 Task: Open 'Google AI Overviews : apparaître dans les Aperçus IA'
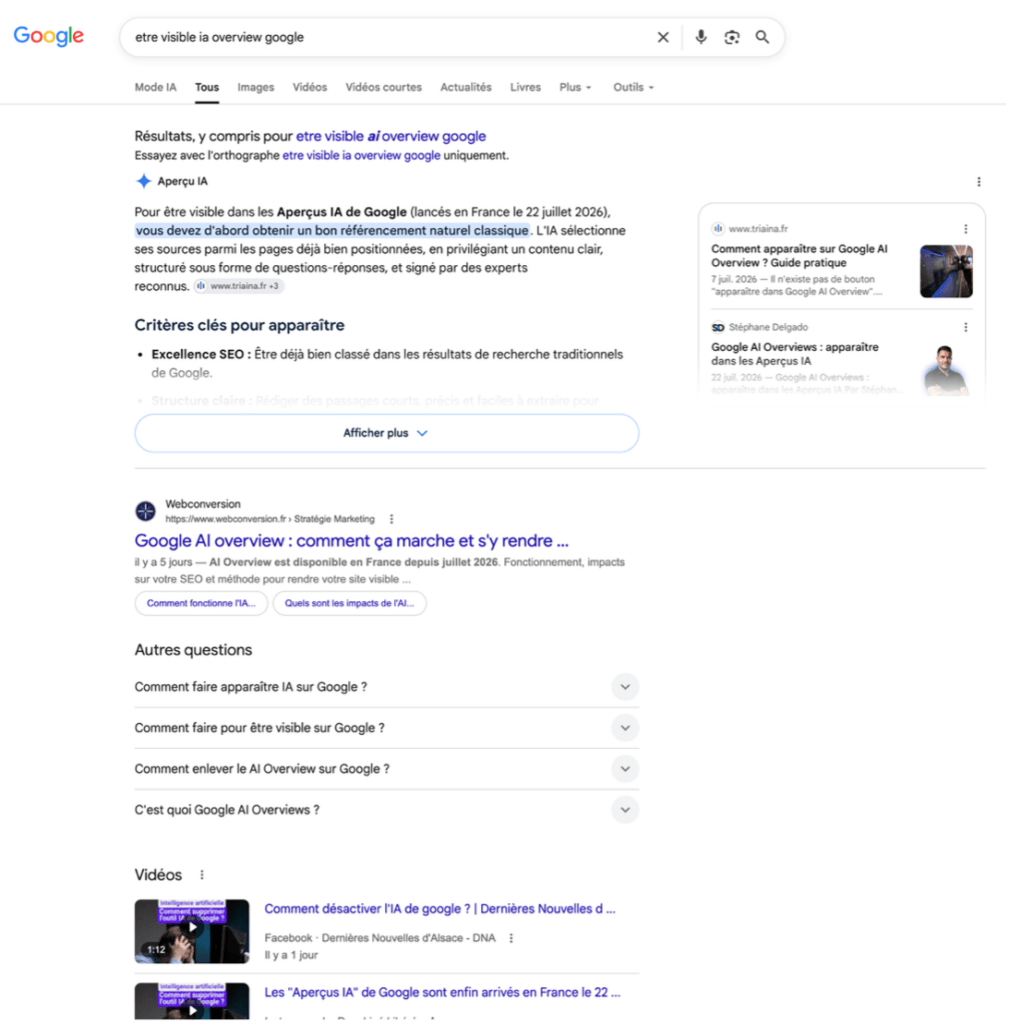click(797, 355)
